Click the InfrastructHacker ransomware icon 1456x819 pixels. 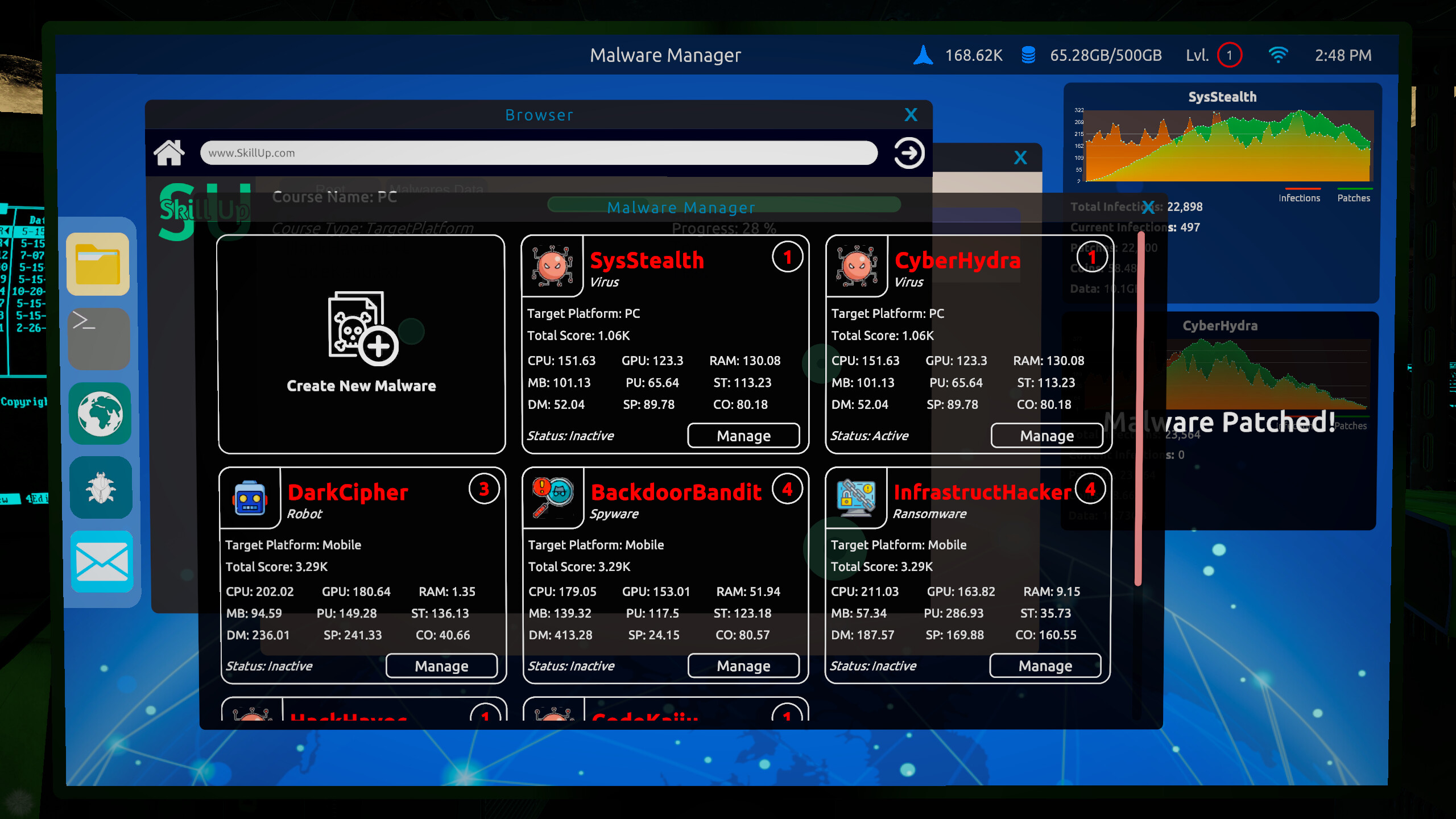pos(855,497)
